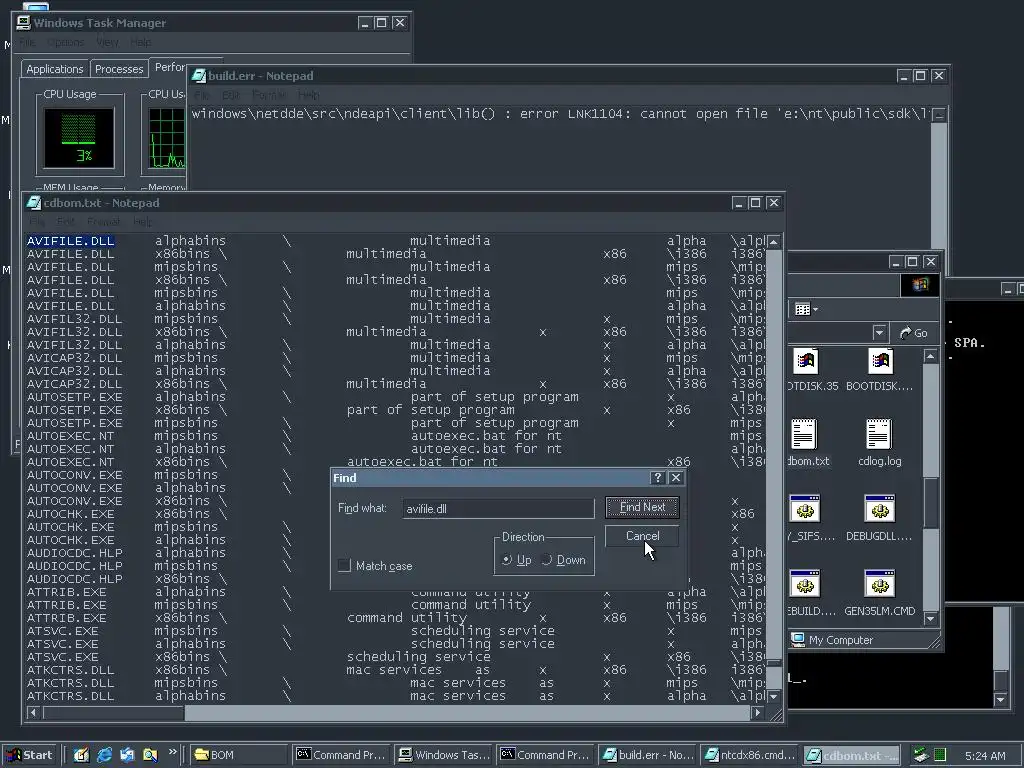1024x768 pixels.
Task: Click the quick launch overflow chevron
Action: pos(172,752)
